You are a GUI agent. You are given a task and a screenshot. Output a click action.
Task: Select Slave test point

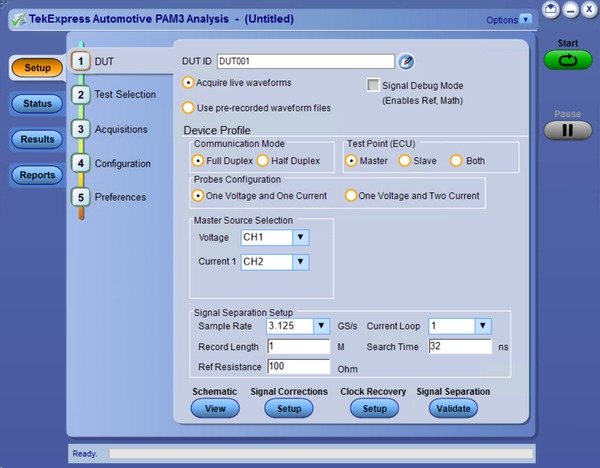pyautogui.click(x=405, y=160)
